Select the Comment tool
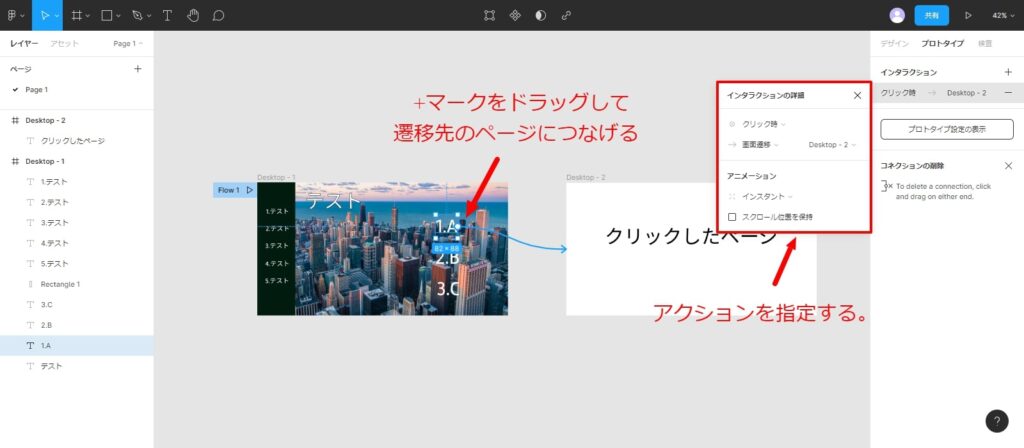The image size is (1024, 448). coord(218,15)
